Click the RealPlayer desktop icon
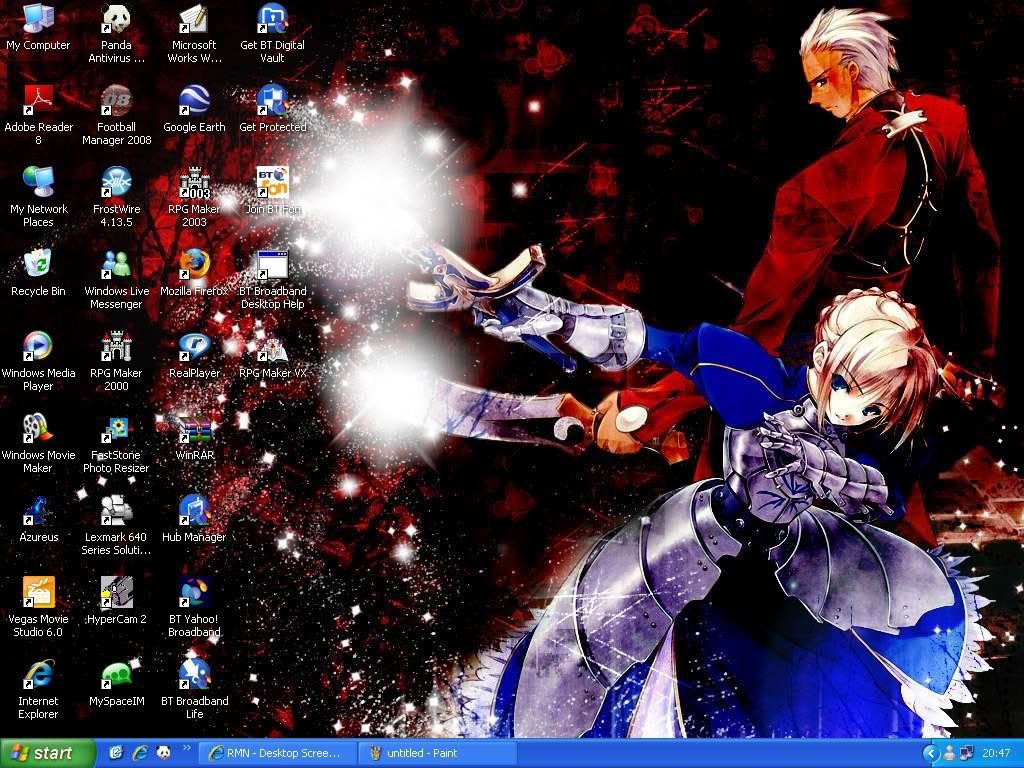This screenshot has height=768, width=1024. 194,347
